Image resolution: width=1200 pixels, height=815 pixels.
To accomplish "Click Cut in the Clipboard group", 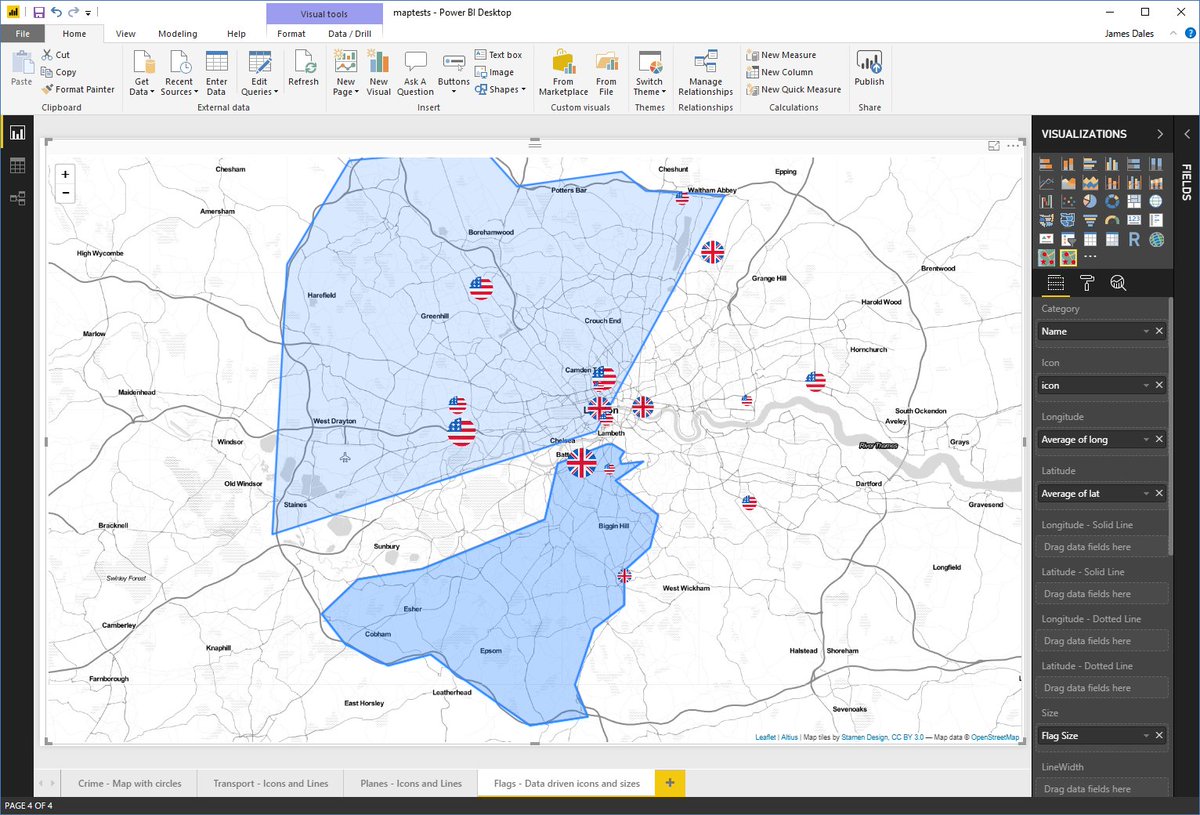I will tap(56, 55).
